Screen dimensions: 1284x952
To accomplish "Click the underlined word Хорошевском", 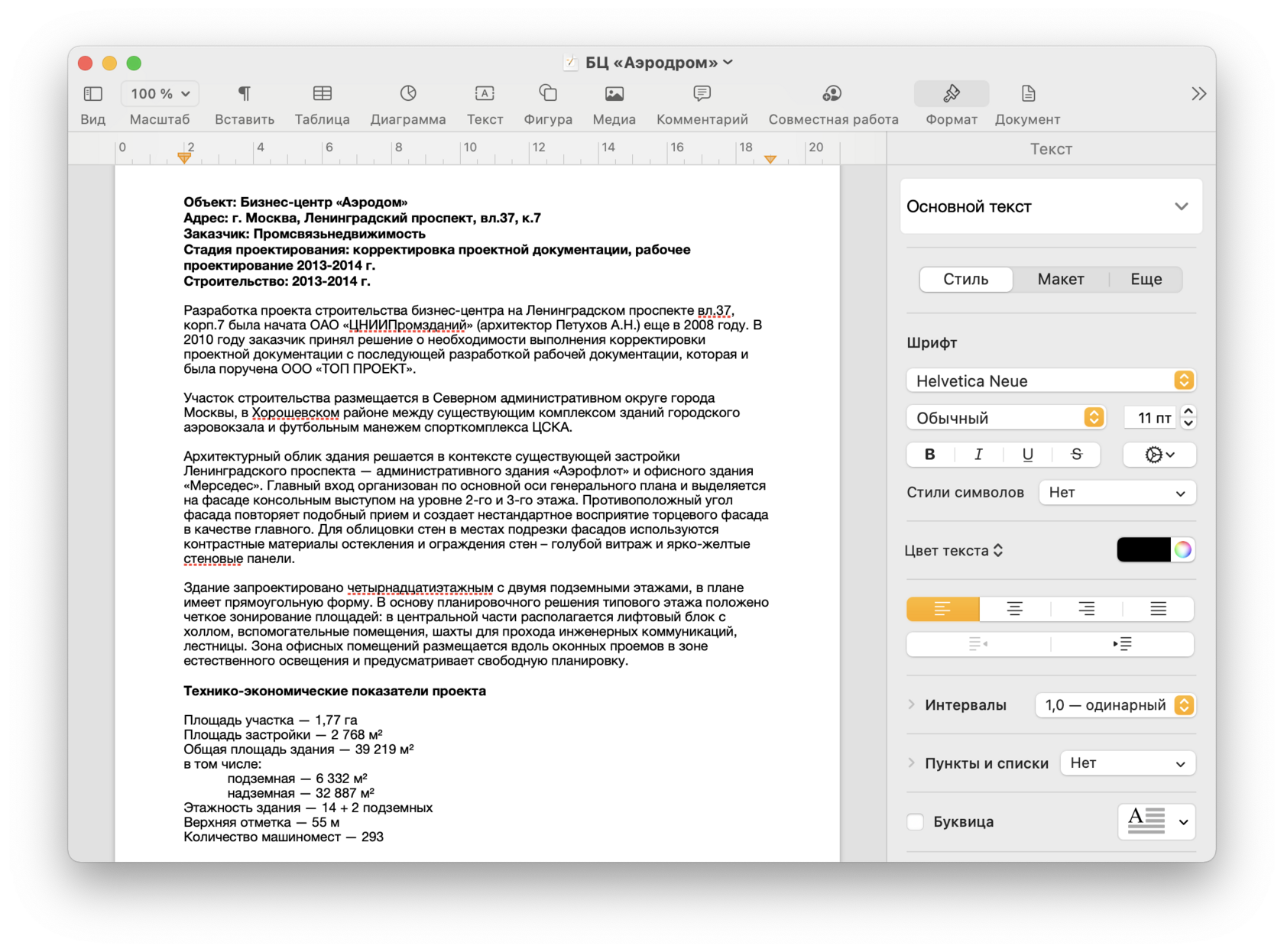I will click(x=296, y=413).
